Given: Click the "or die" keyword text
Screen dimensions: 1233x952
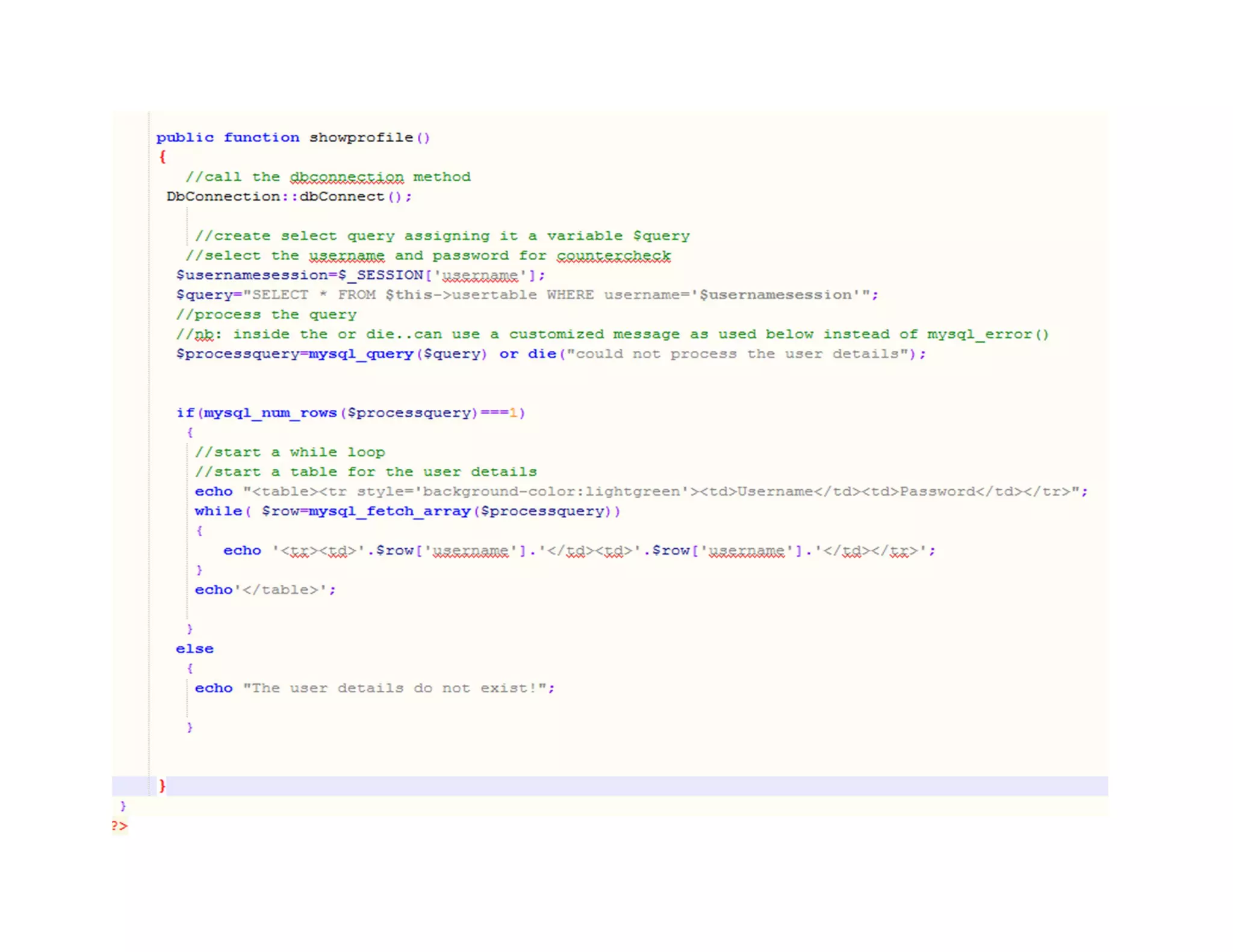Looking at the screenshot, I should (527, 354).
